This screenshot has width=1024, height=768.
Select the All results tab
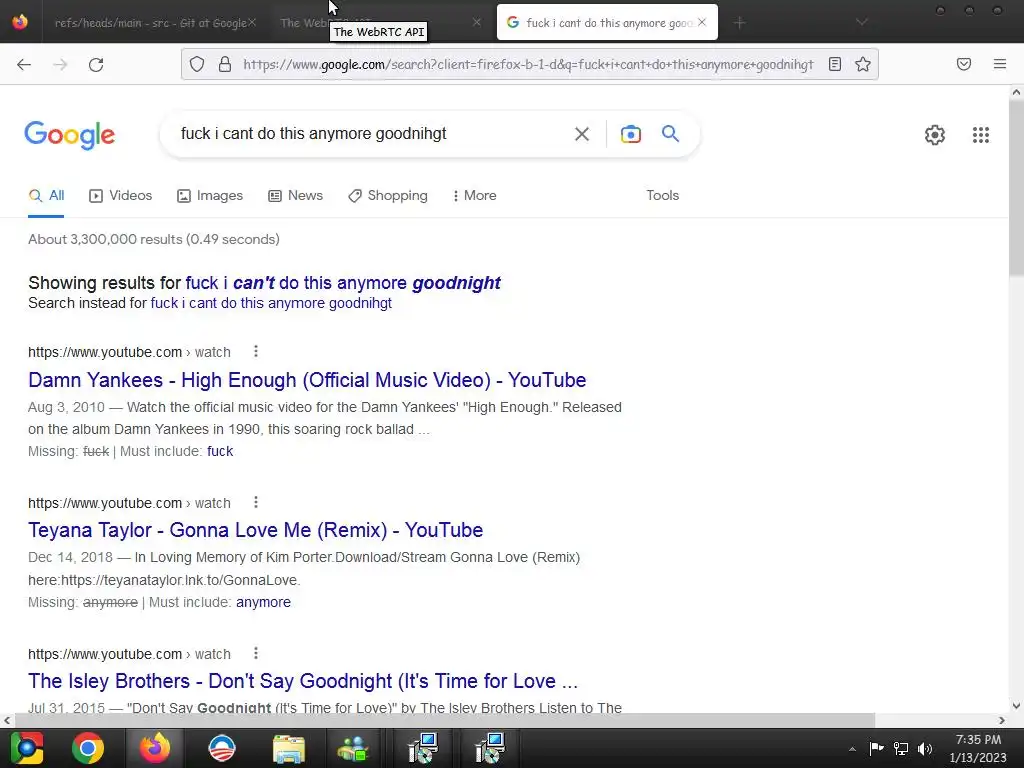[x=46, y=195]
